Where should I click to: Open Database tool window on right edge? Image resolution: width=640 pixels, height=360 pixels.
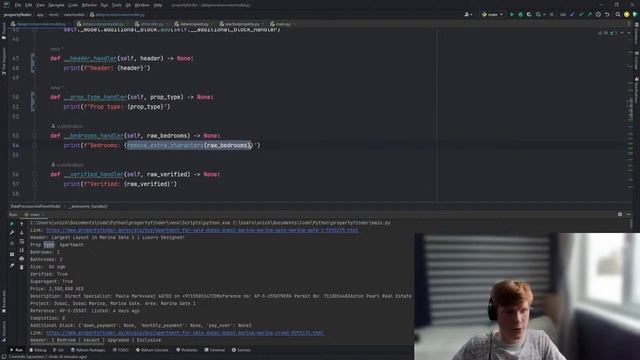(636, 33)
